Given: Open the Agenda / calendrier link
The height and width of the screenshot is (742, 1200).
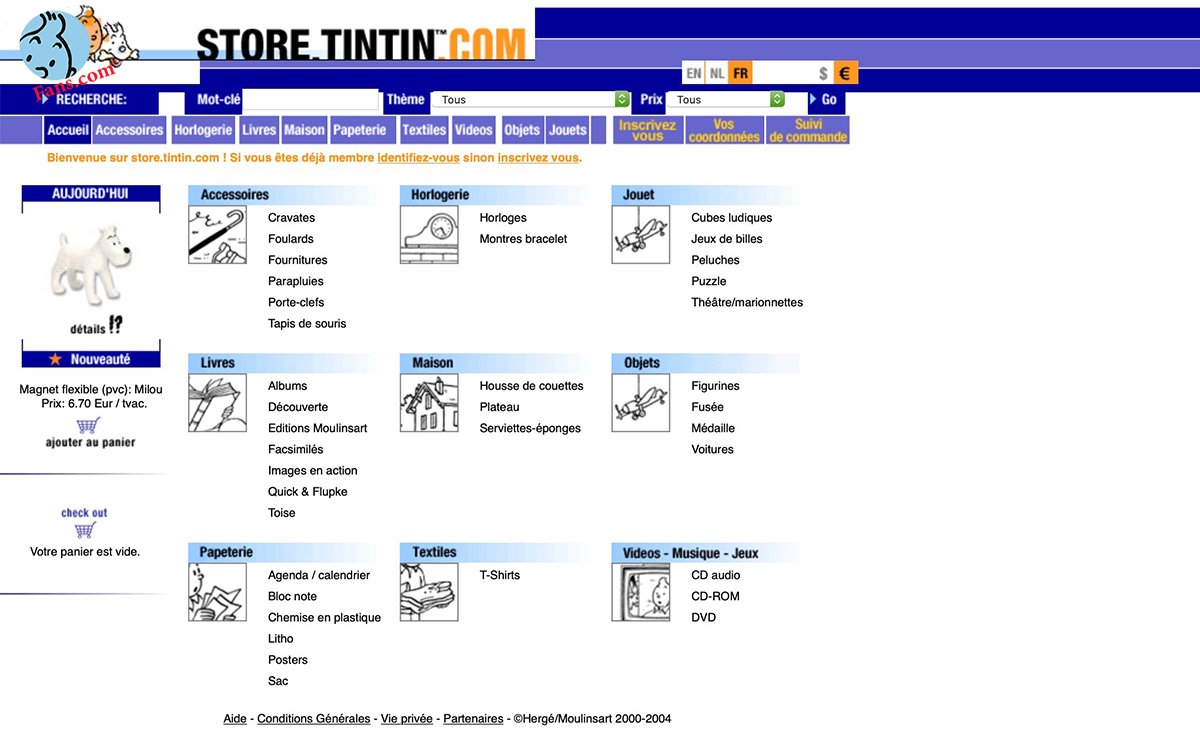Looking at the screenshot, I should (x=319, y=575).
